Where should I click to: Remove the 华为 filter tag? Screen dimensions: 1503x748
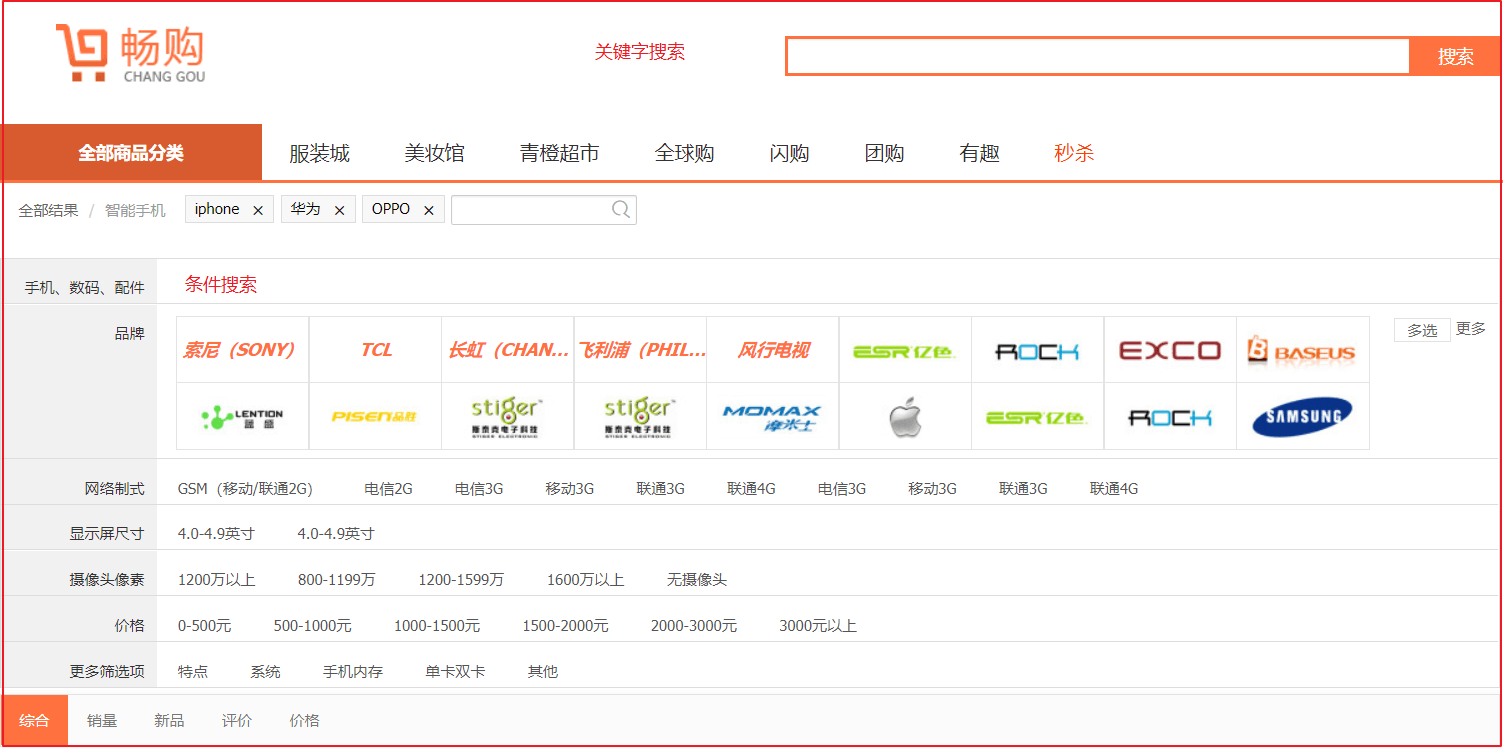tap(339, 210)
